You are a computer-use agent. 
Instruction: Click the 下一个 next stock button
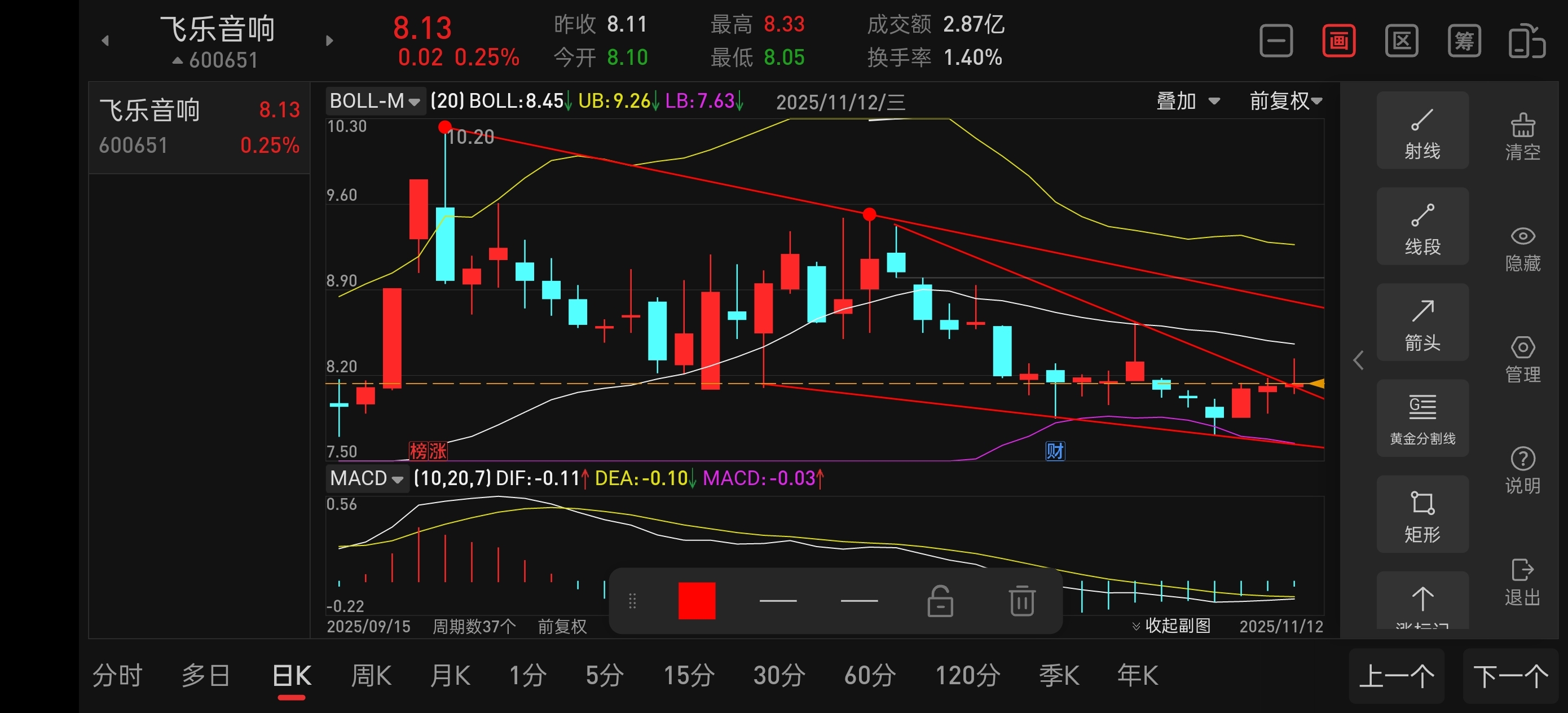coord(1510,676)
